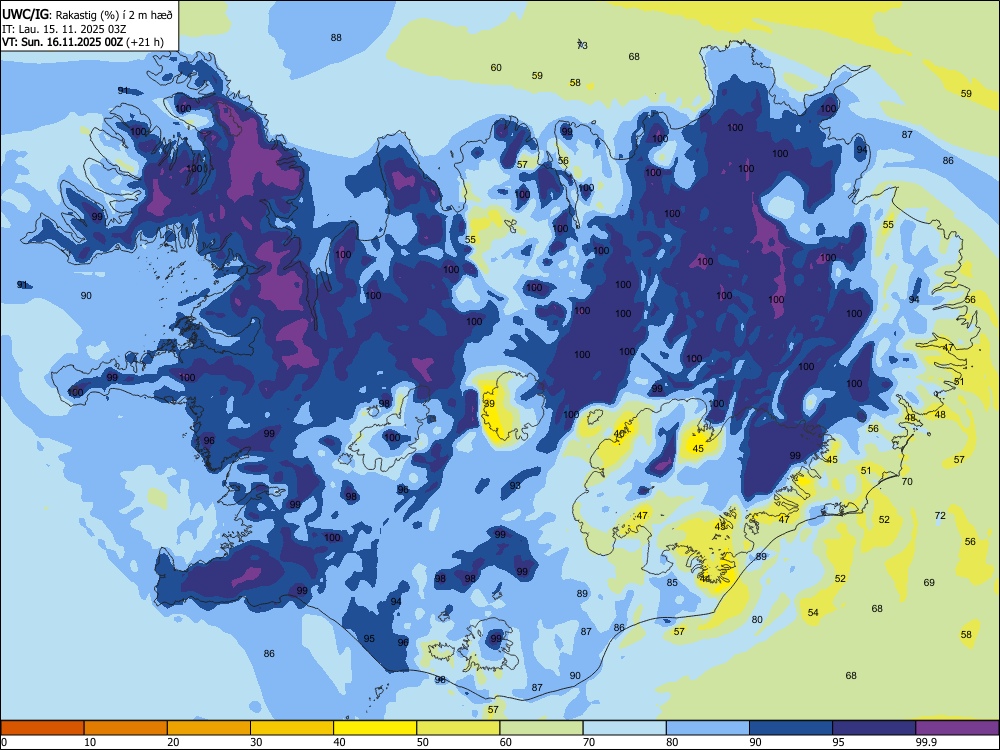The image size is (1000, 750).
Task: Click the '69' humidity value in the southeastern sea
Action: [929, 582]
